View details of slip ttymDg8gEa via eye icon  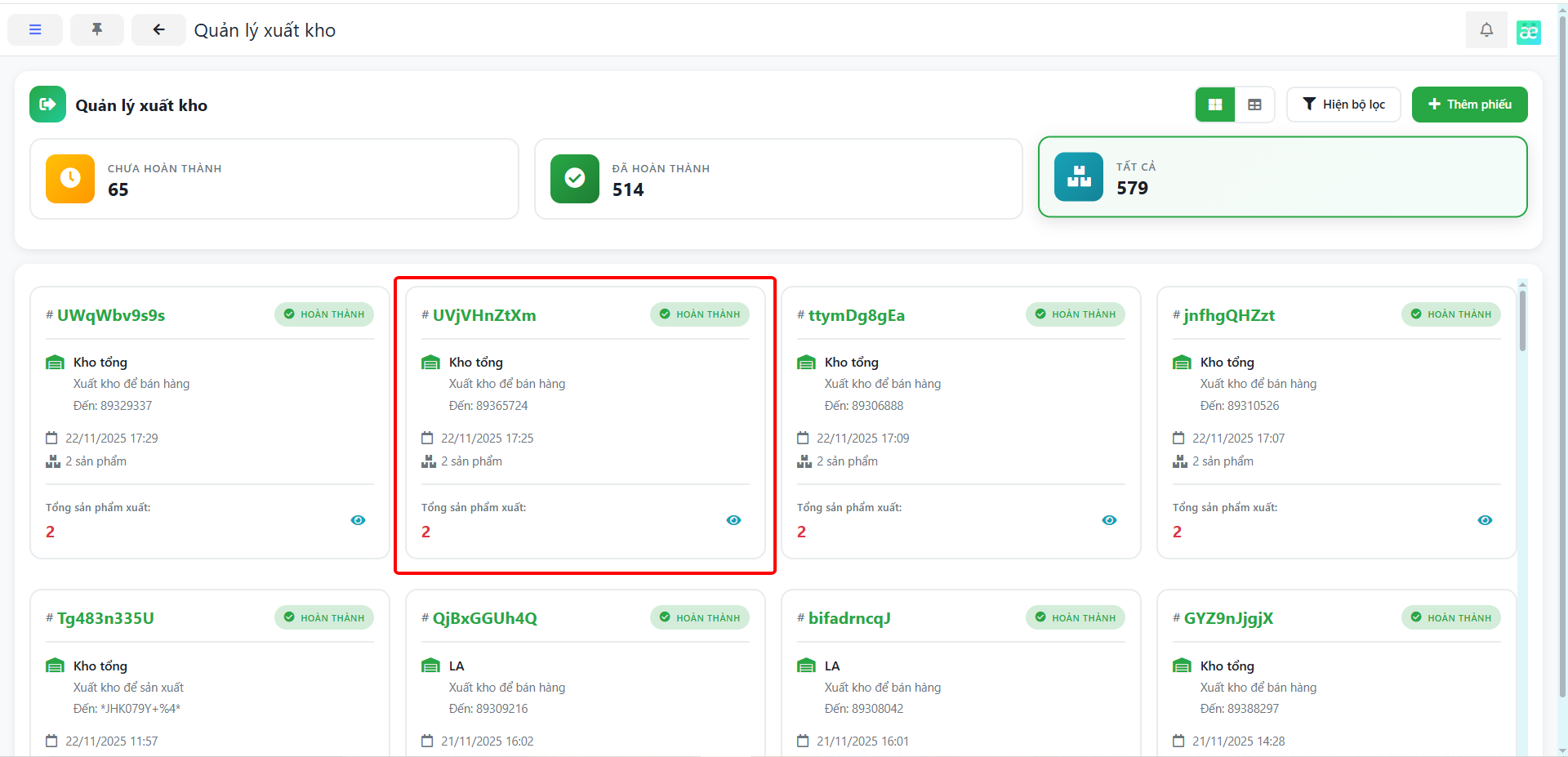[x=1109, y=520]
